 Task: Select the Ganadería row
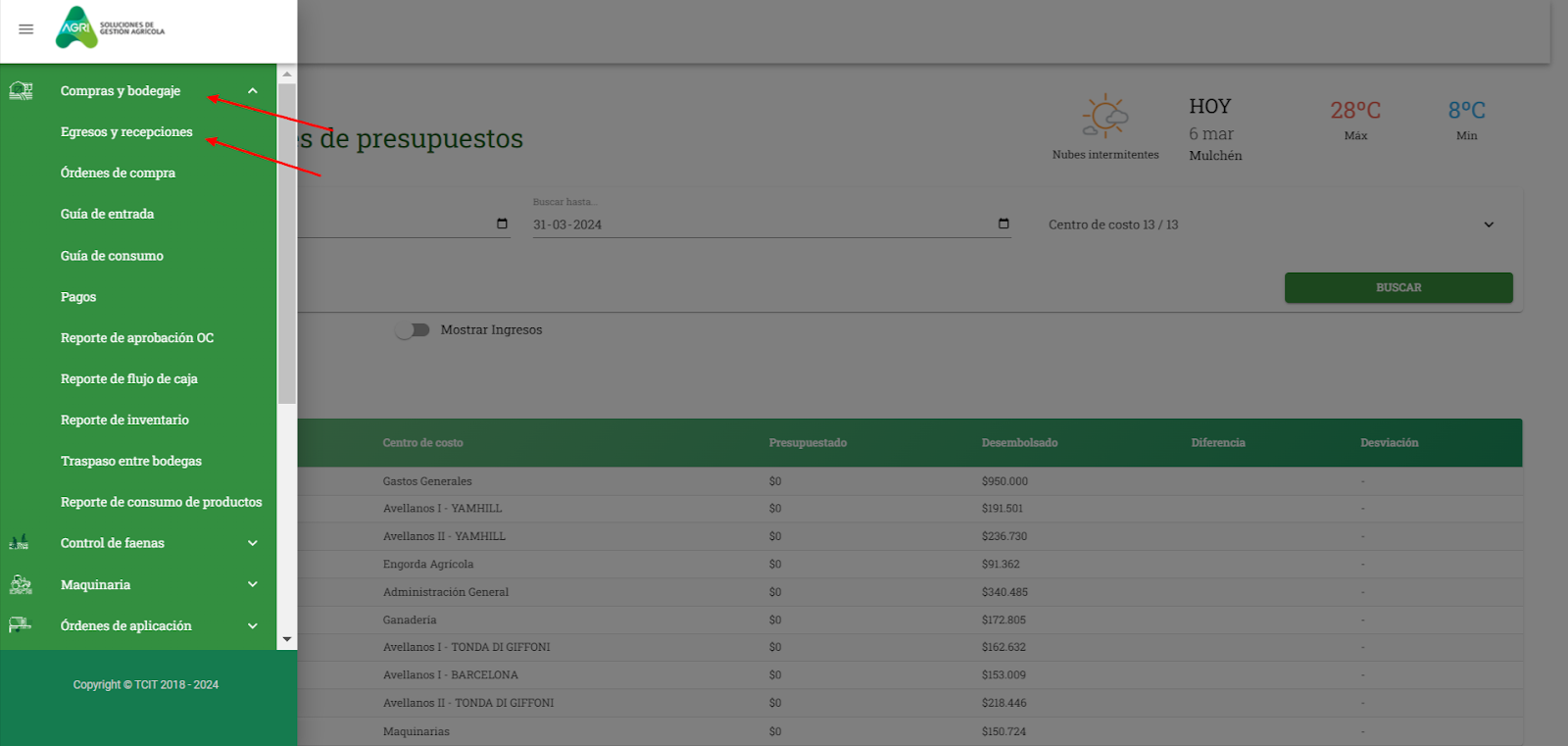(909, 620)
